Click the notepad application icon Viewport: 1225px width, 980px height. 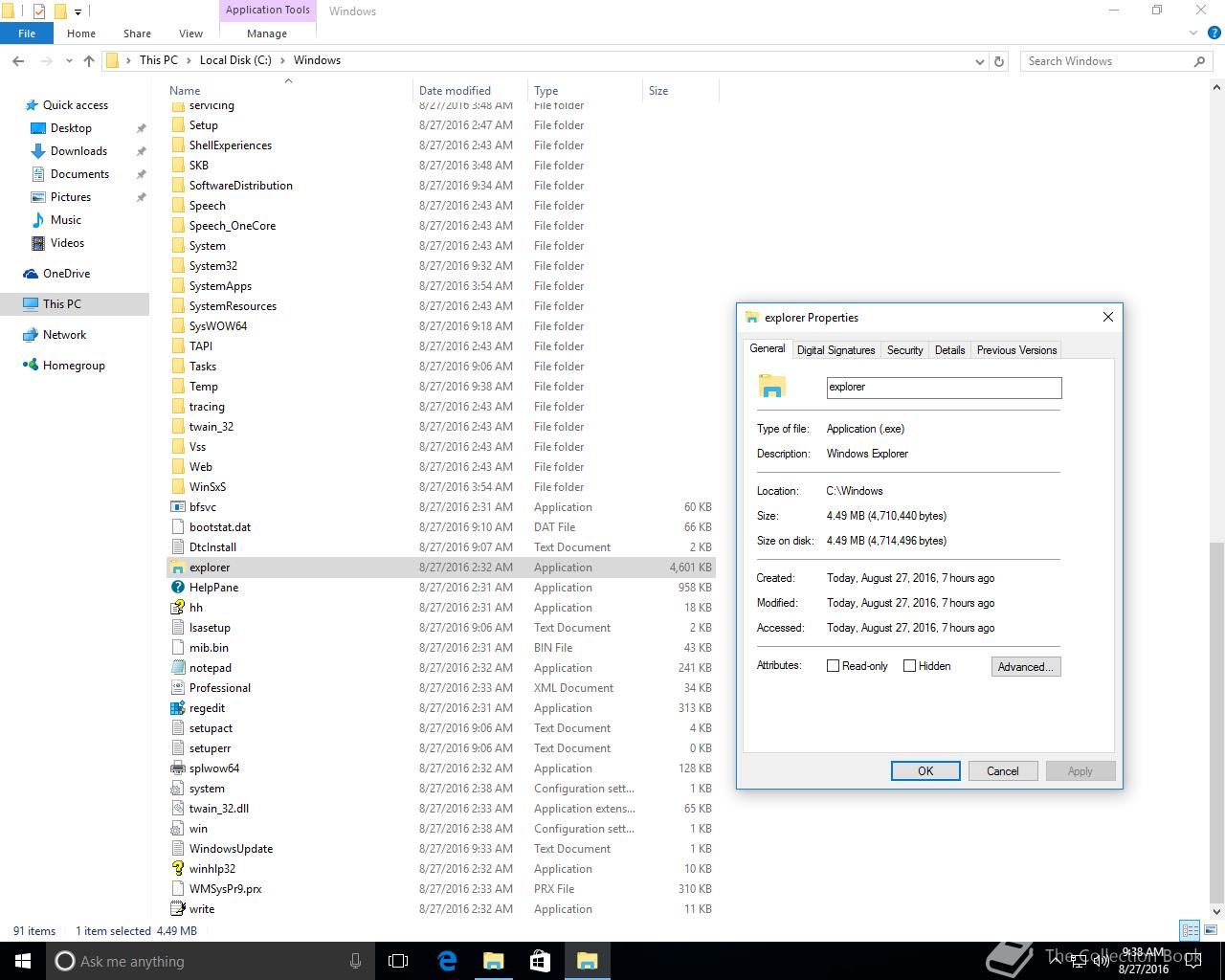[177, 668]
